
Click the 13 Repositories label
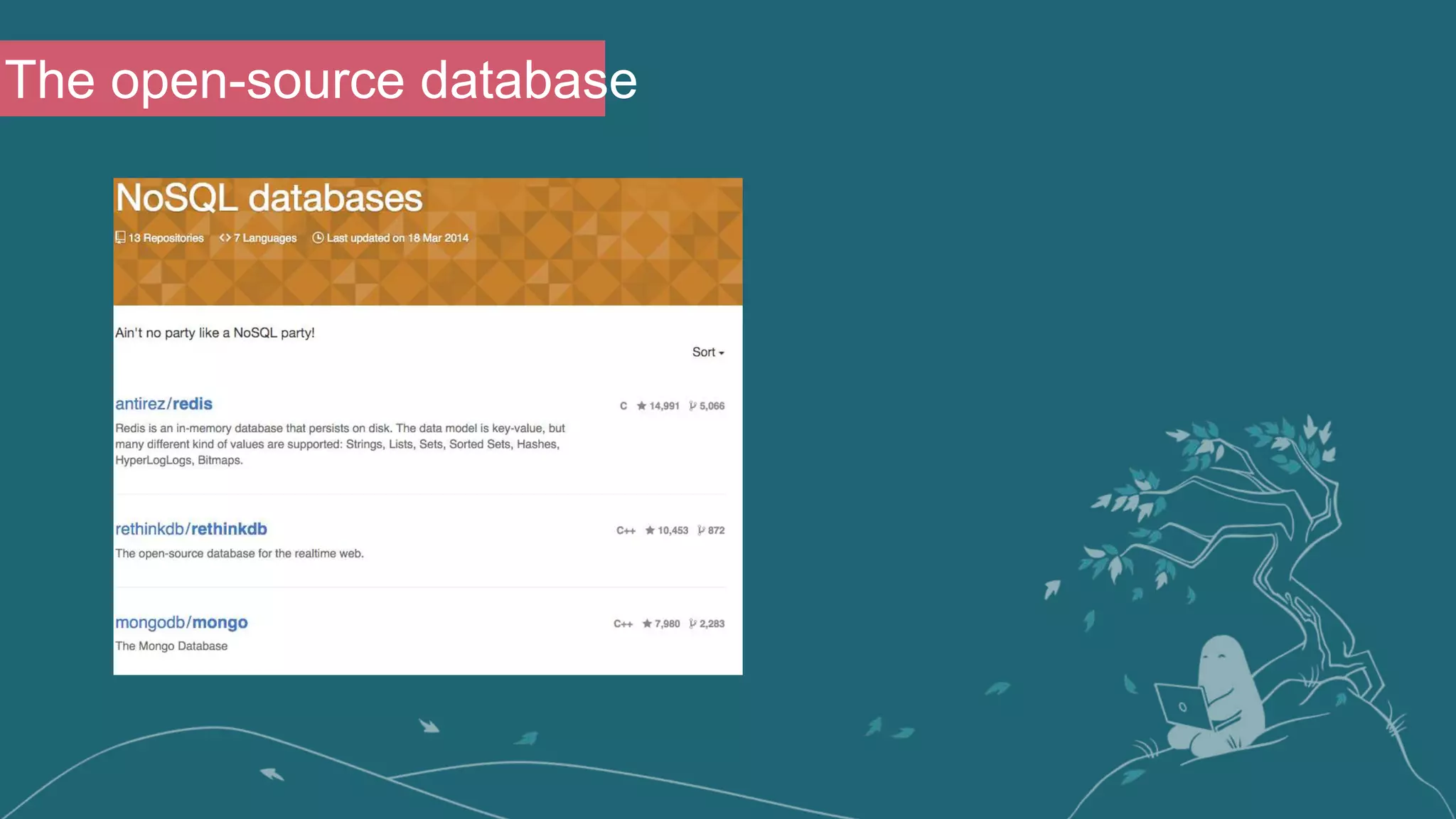[x=160, y=238]
